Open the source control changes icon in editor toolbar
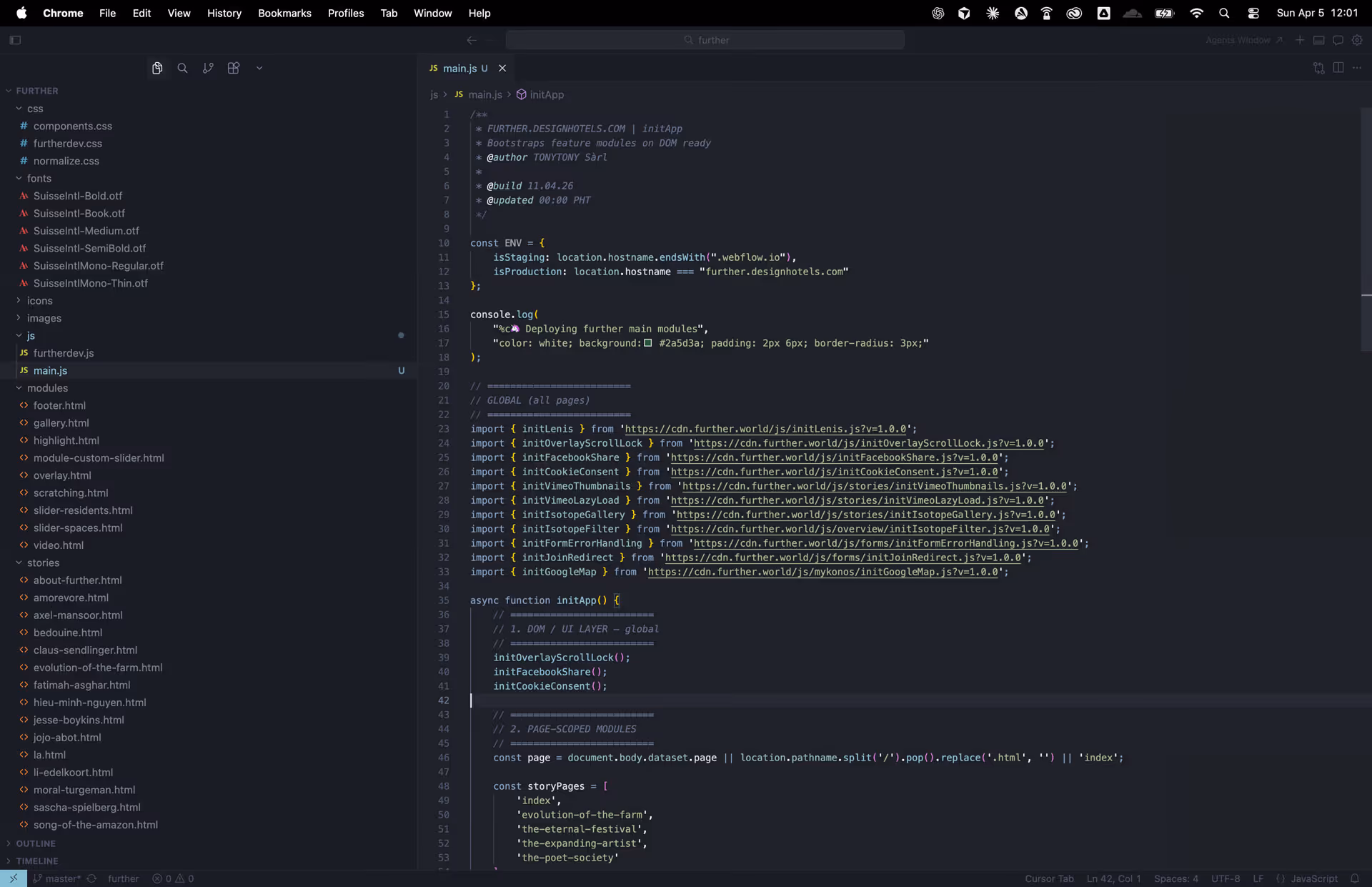This screenshot has width=1372, height=887. [1318, 68]
